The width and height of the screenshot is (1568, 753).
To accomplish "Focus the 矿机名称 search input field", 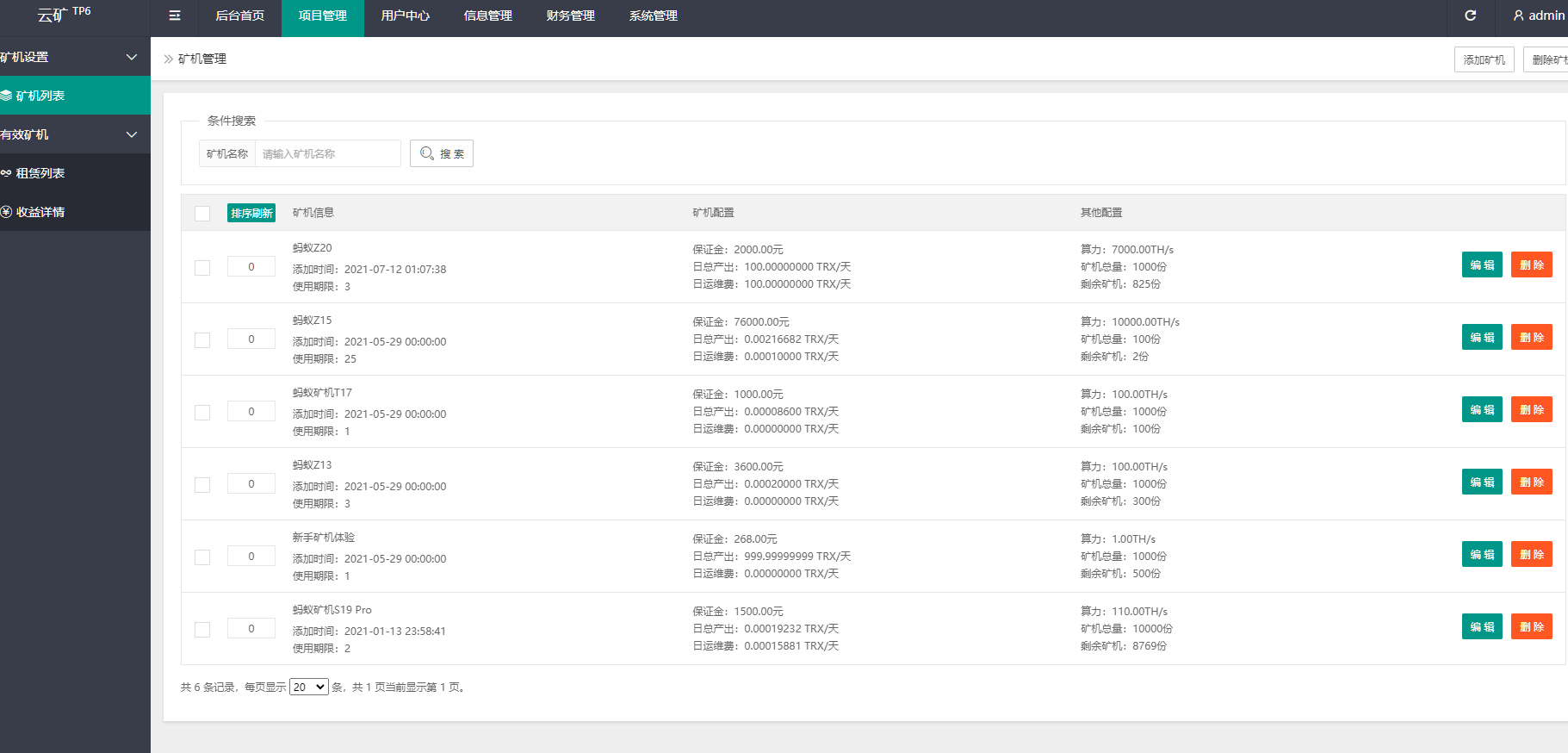I will 327,153.
